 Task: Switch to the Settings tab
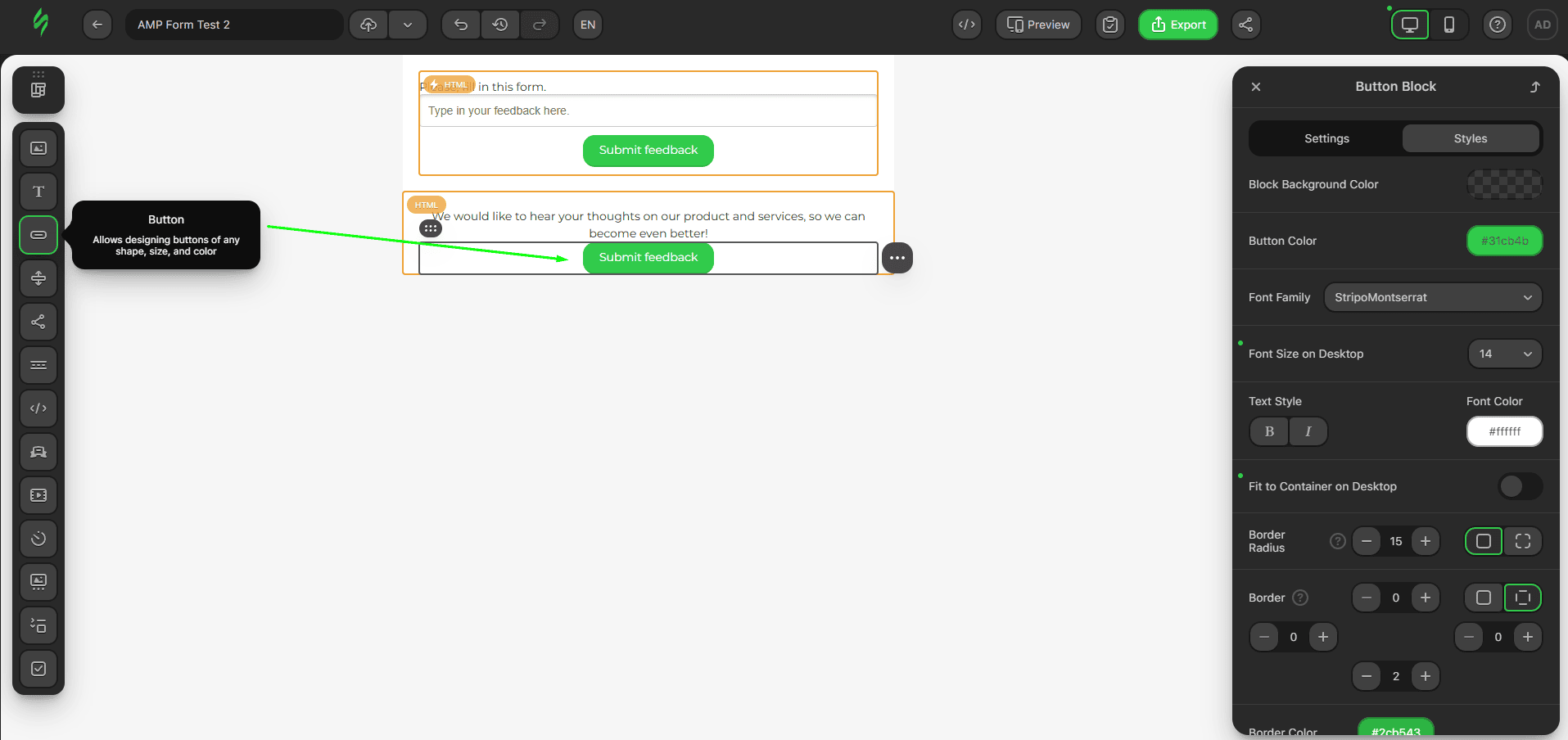1326,138
